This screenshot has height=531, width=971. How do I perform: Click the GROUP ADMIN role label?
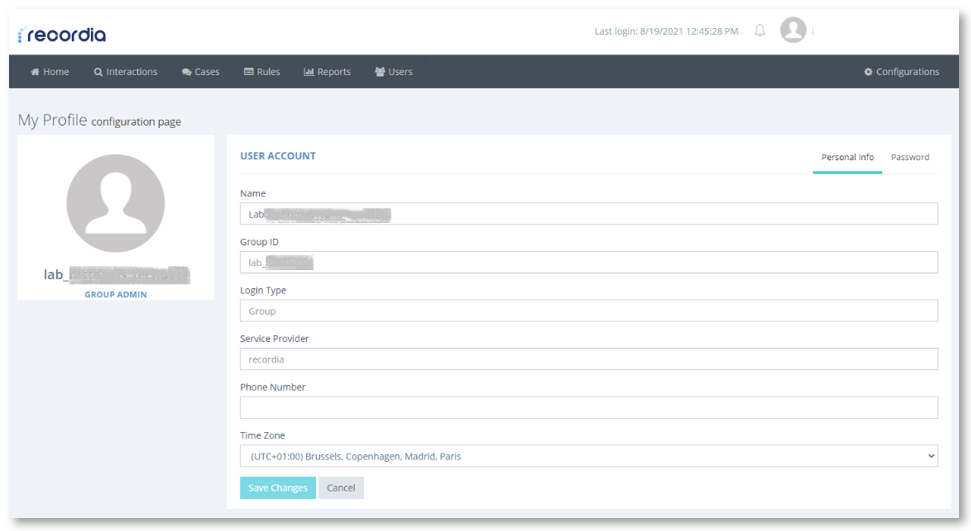pos(116,294)
